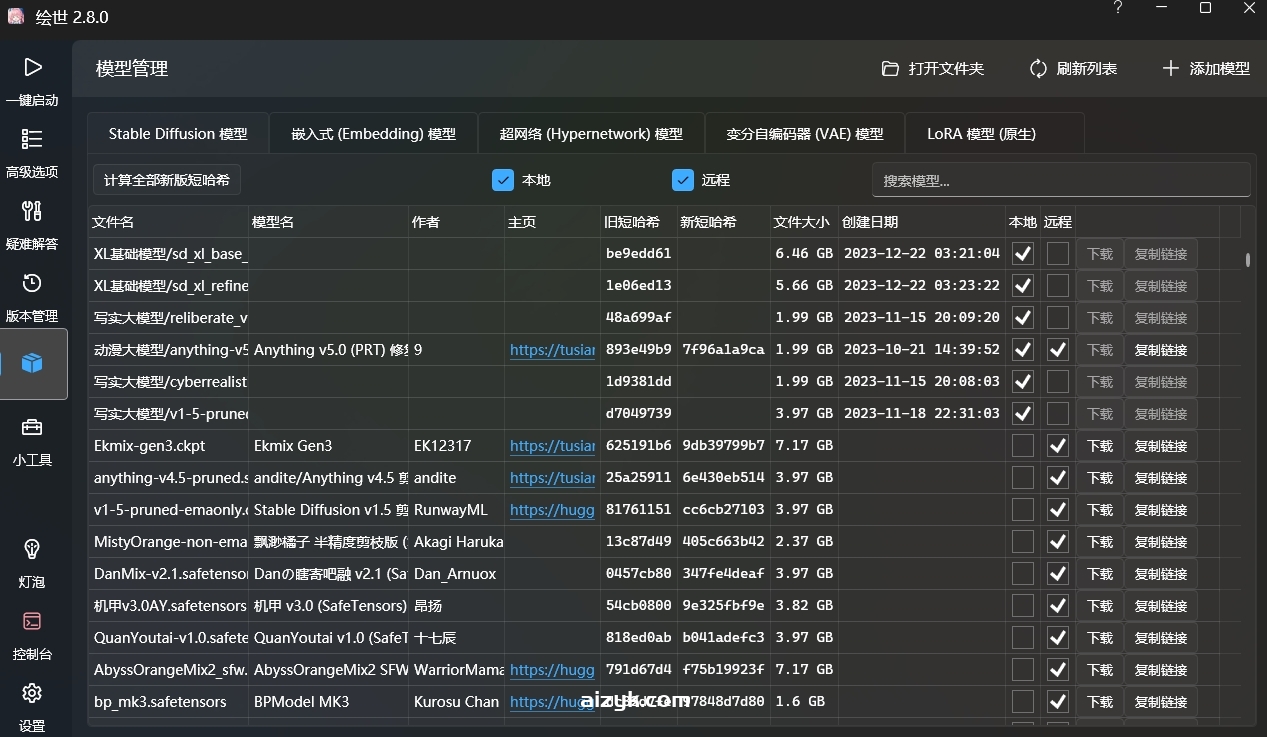Viewport: 1267px width, 737px height.
Task: Select the 嵌入式 (Embedding) 模型 tab
Action: 373,134
